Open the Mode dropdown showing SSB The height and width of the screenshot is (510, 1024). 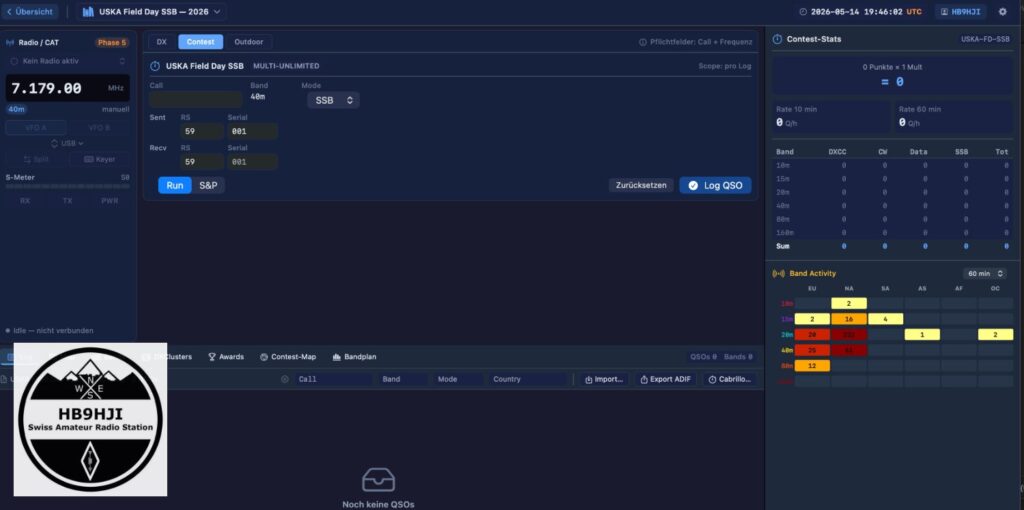click(333, 101)
